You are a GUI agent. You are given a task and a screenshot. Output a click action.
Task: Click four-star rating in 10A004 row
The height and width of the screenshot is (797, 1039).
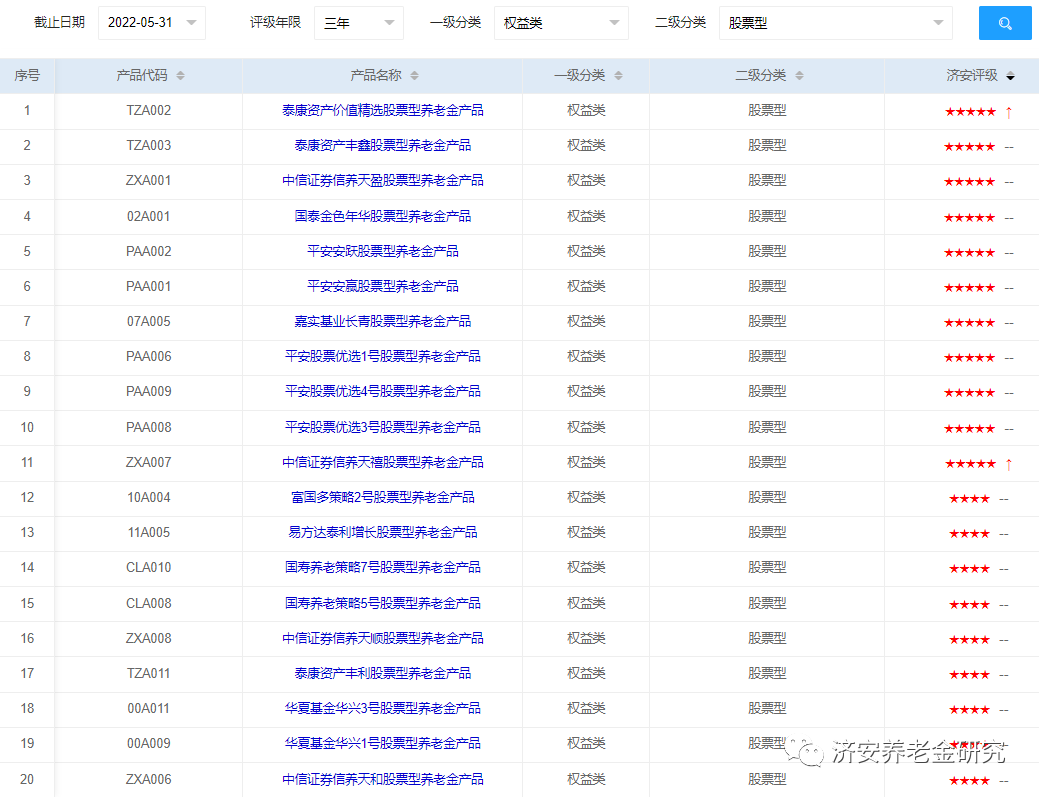[969, 499]
